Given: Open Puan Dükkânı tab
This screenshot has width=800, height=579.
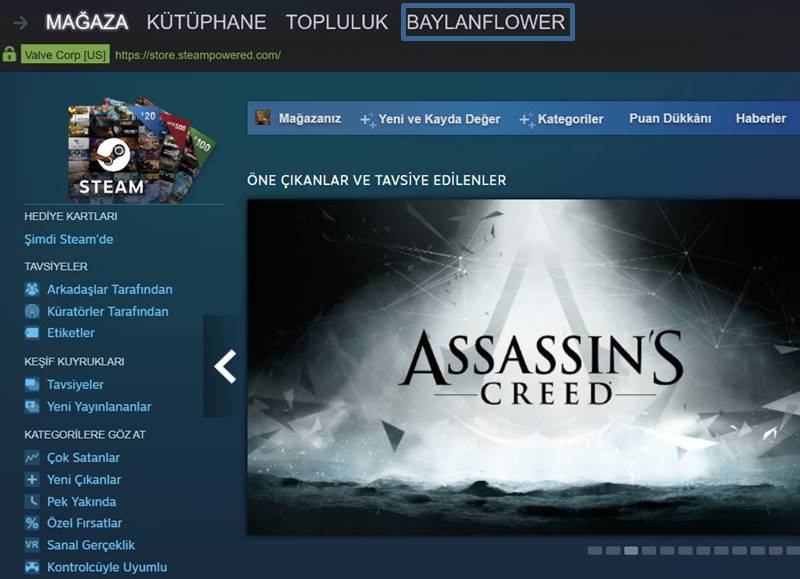Looking at the screenshot, I should pos(670,118).
